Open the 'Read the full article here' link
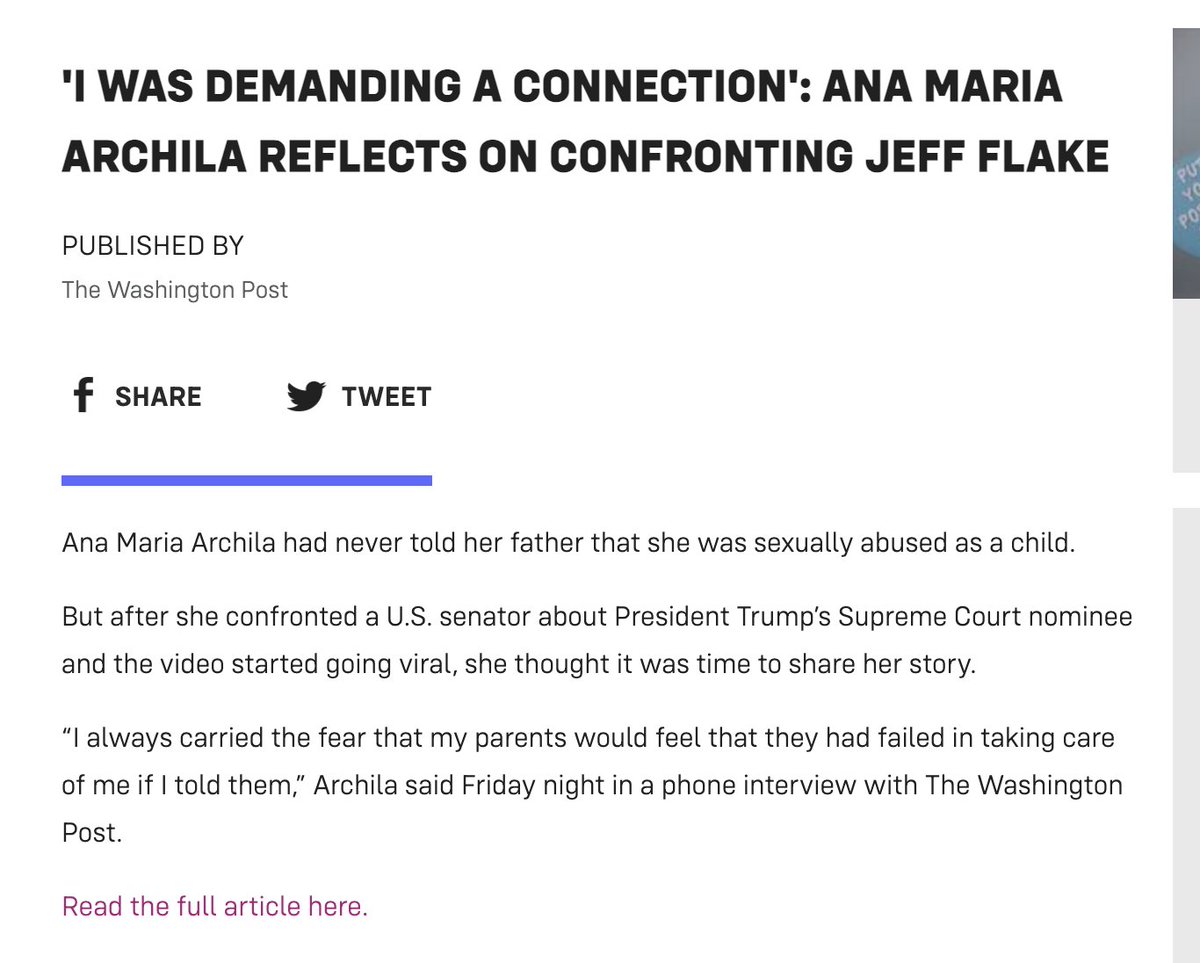 215,907
